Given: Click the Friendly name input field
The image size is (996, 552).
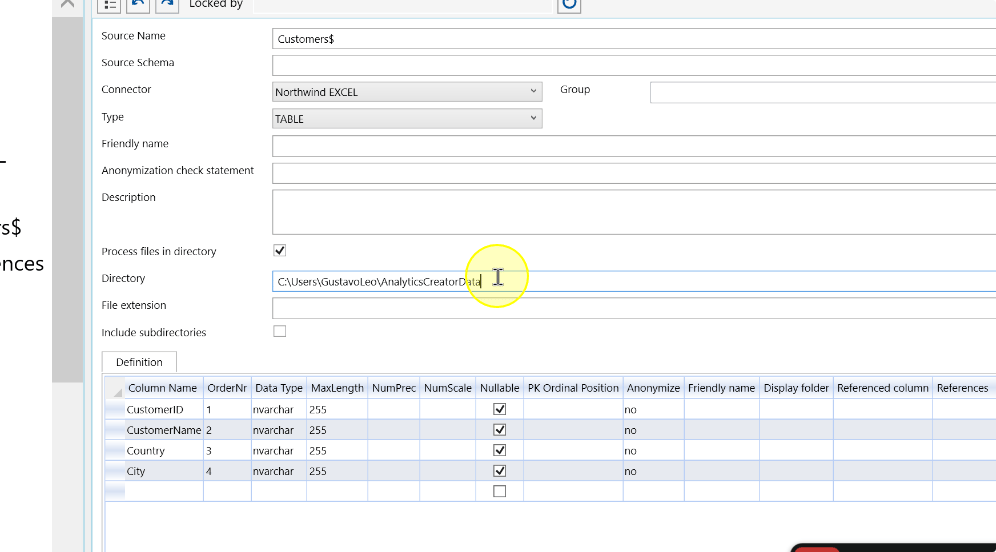Looking at the screenshot, I should (x=634, y=145).
